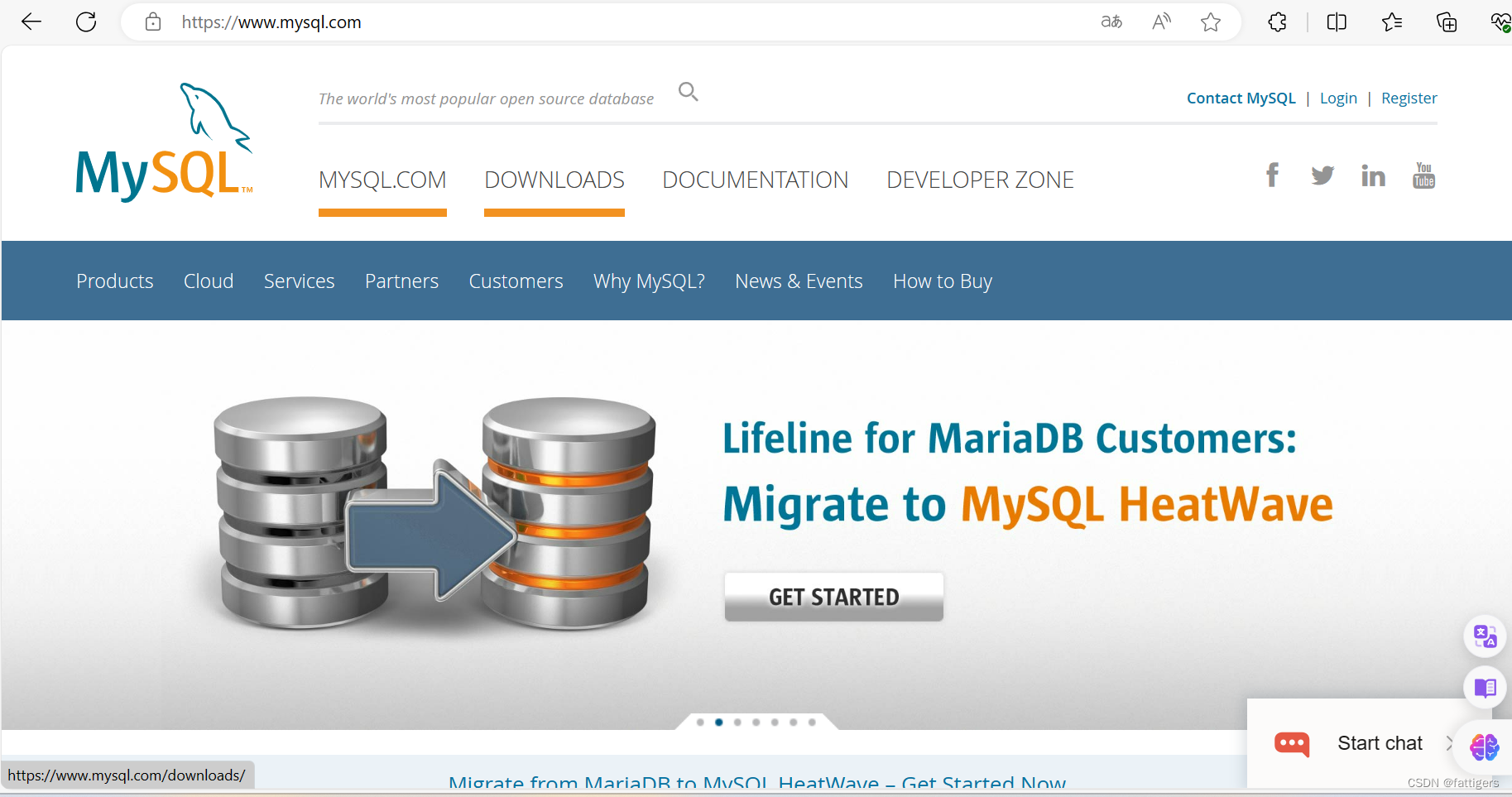Click the red chat bubble icon

(1292, 744)
